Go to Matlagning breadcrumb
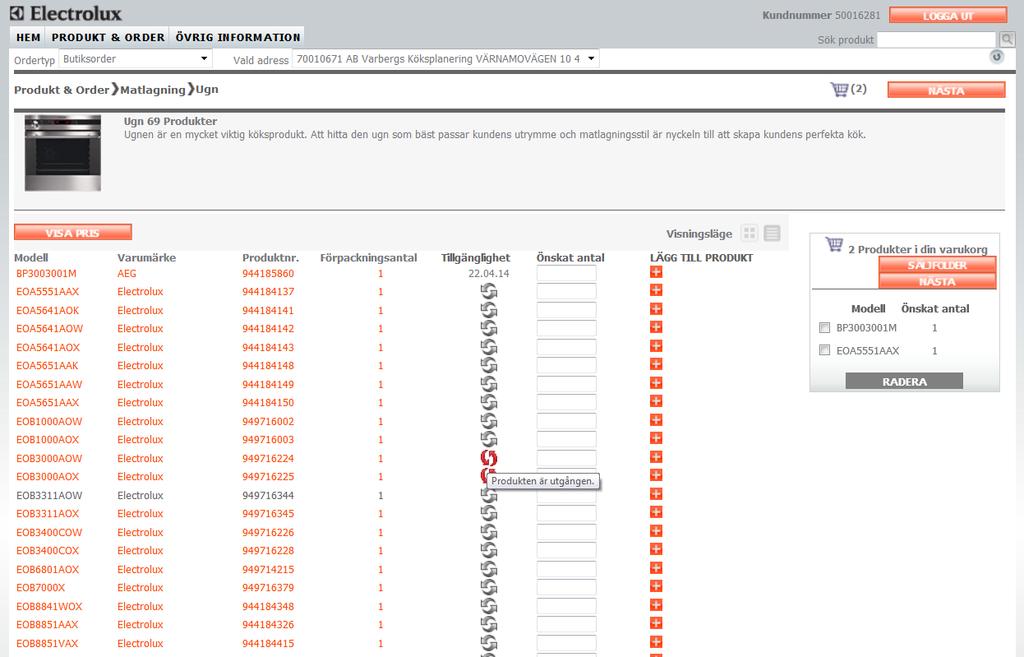1024x657 pixels. (x=153, y=89)
